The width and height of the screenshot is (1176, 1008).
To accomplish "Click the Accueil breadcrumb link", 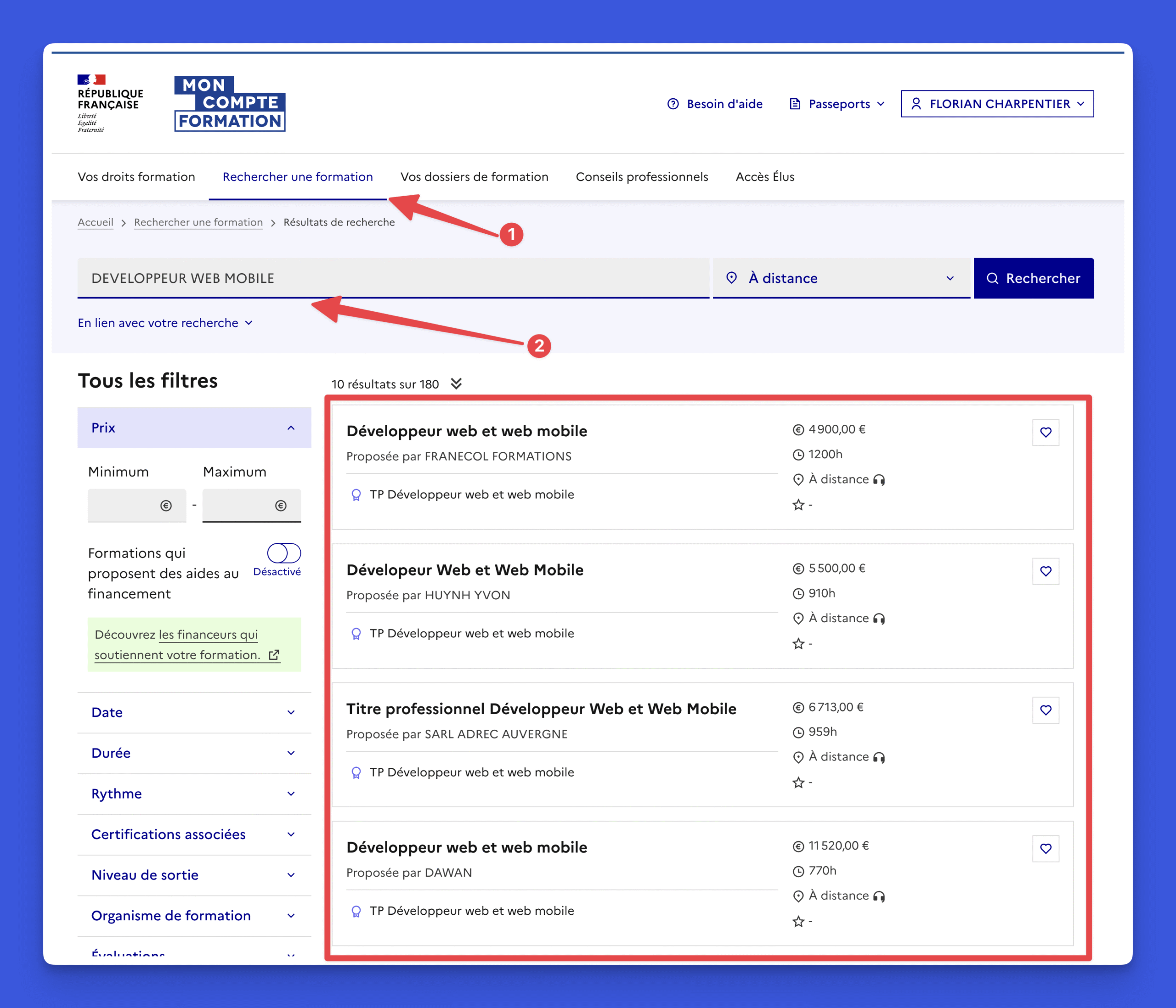I will pos(96,222).
